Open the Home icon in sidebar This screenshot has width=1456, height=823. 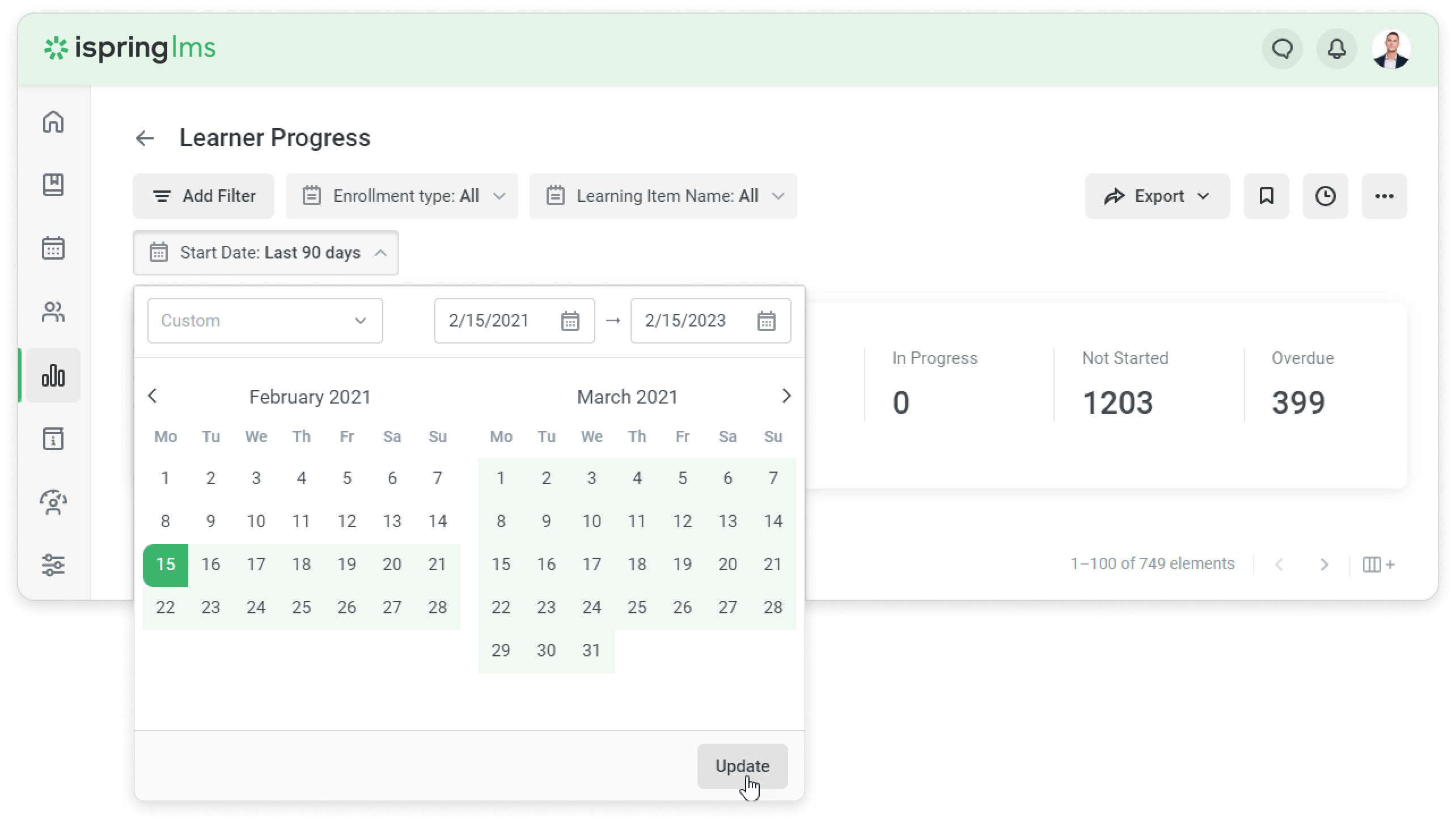pos(53,122)
